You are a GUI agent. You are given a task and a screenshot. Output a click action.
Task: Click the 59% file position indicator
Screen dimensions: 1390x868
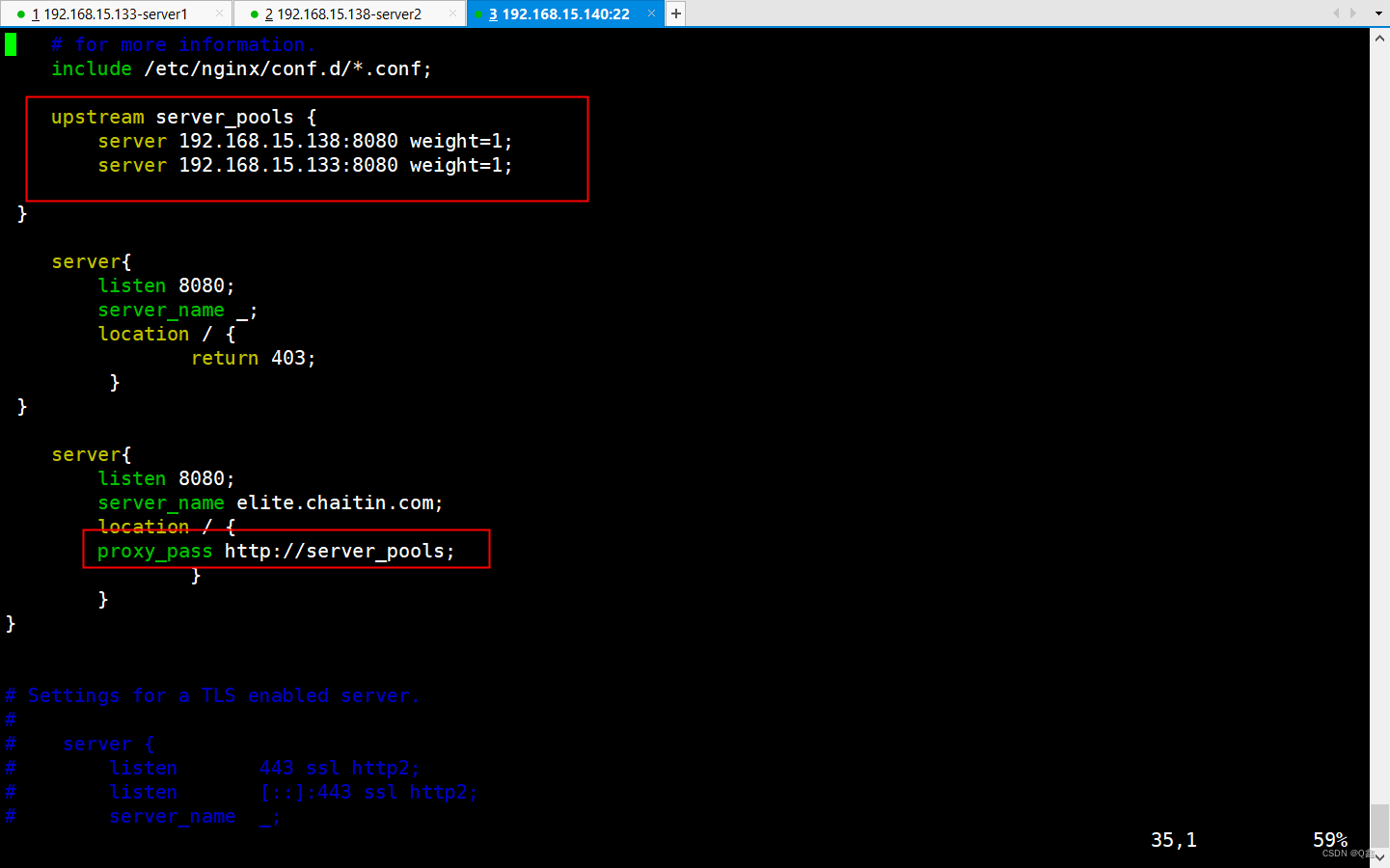click(1330, 840)
